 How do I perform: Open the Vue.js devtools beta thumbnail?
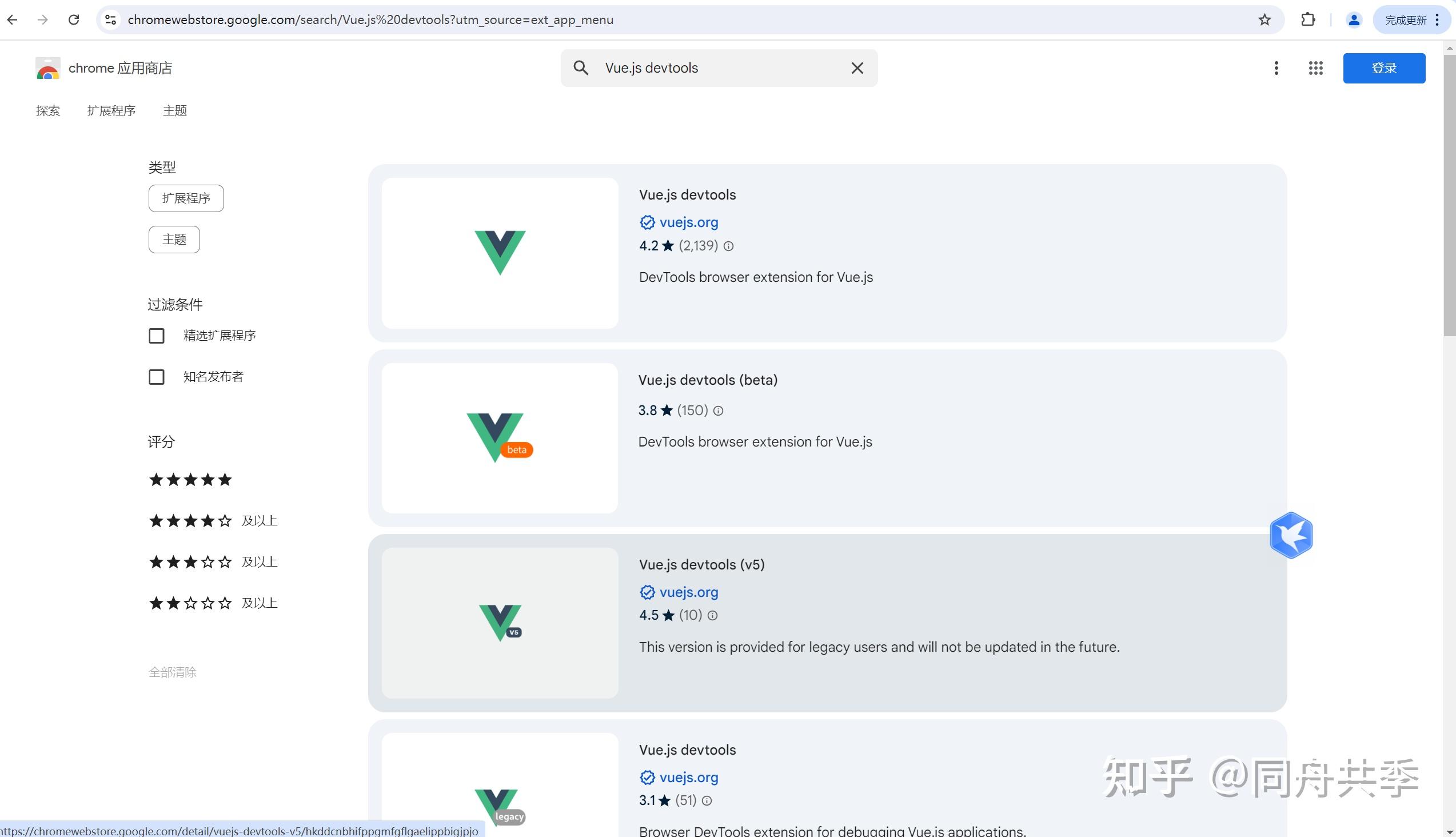click(498, 437)
